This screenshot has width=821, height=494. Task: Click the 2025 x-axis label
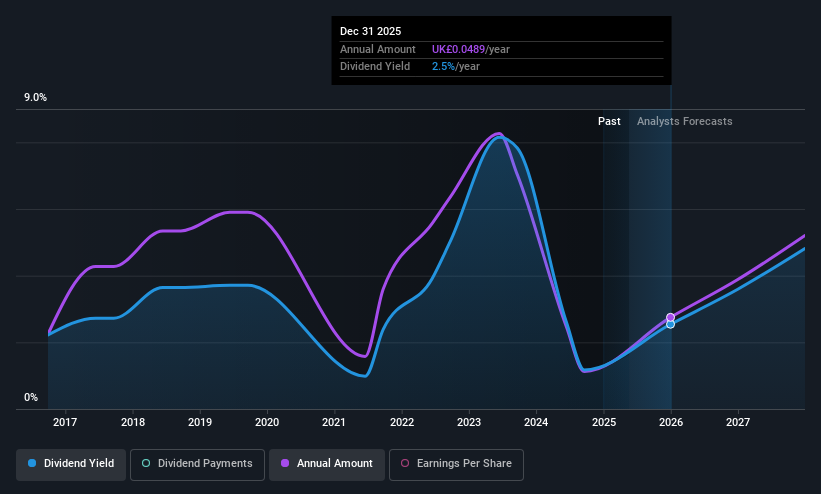point(604,422)
